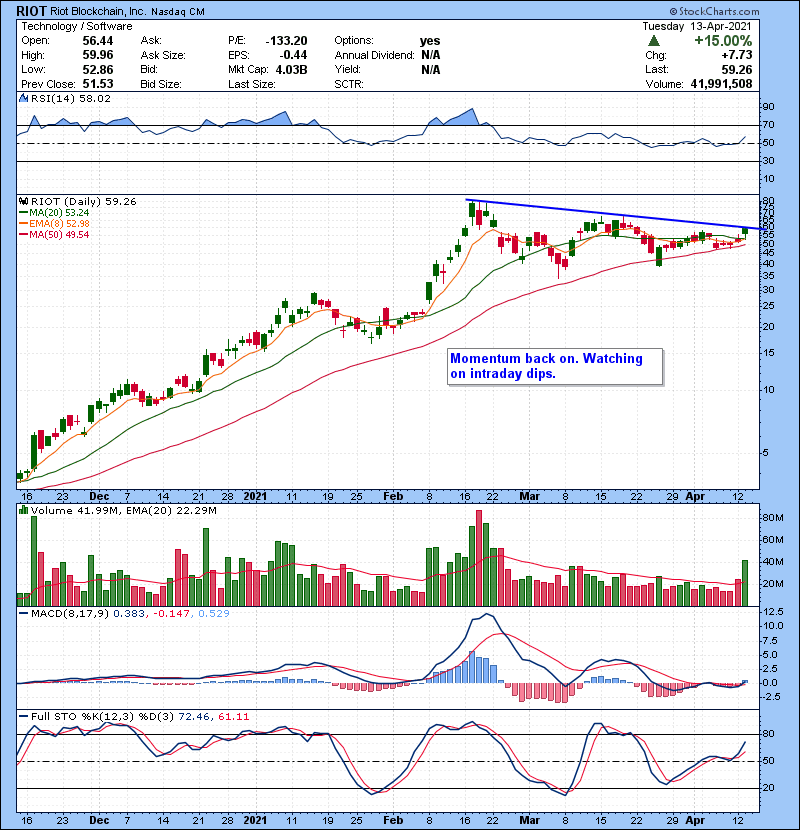Click the Volume 41.99M, EMA(20) 22.29M legend
Image resolution: width=800 pixels, height=830 pixels.
(x=124, y=511)
